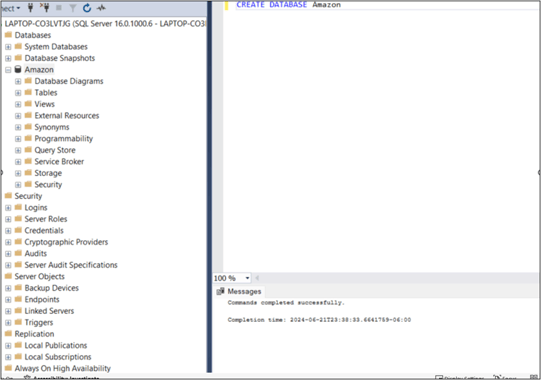Select the Database Diagrams label

[x=69, y=81]
